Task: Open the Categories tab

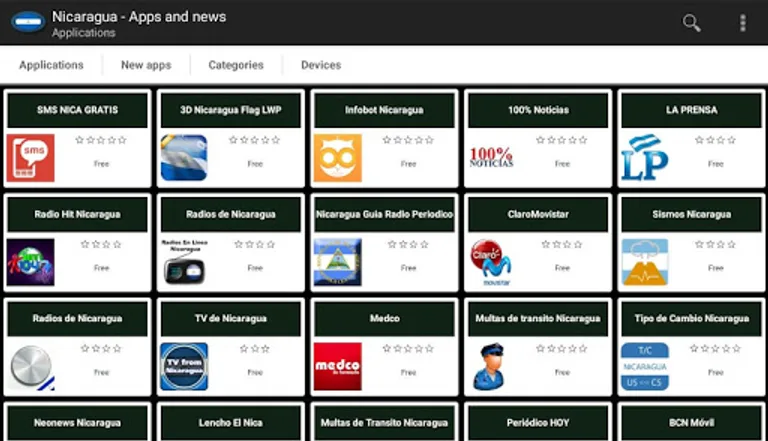Action: [x=236, y=65]
